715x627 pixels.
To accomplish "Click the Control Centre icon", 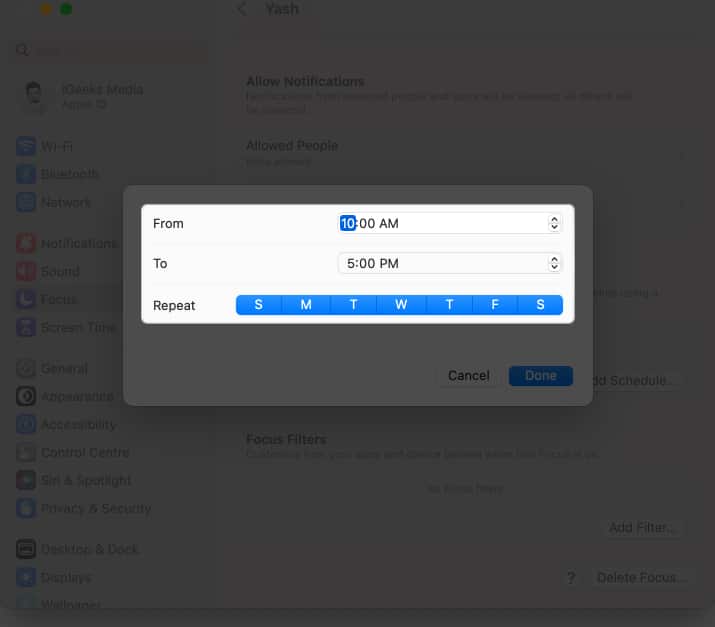I will [x=26, y=452].
